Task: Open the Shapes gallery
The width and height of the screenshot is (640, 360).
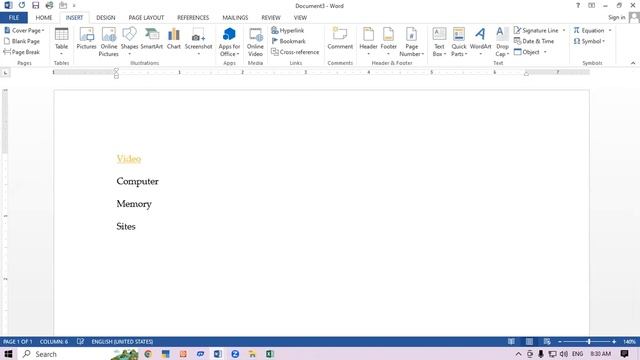Action: (x=129, y=42)
